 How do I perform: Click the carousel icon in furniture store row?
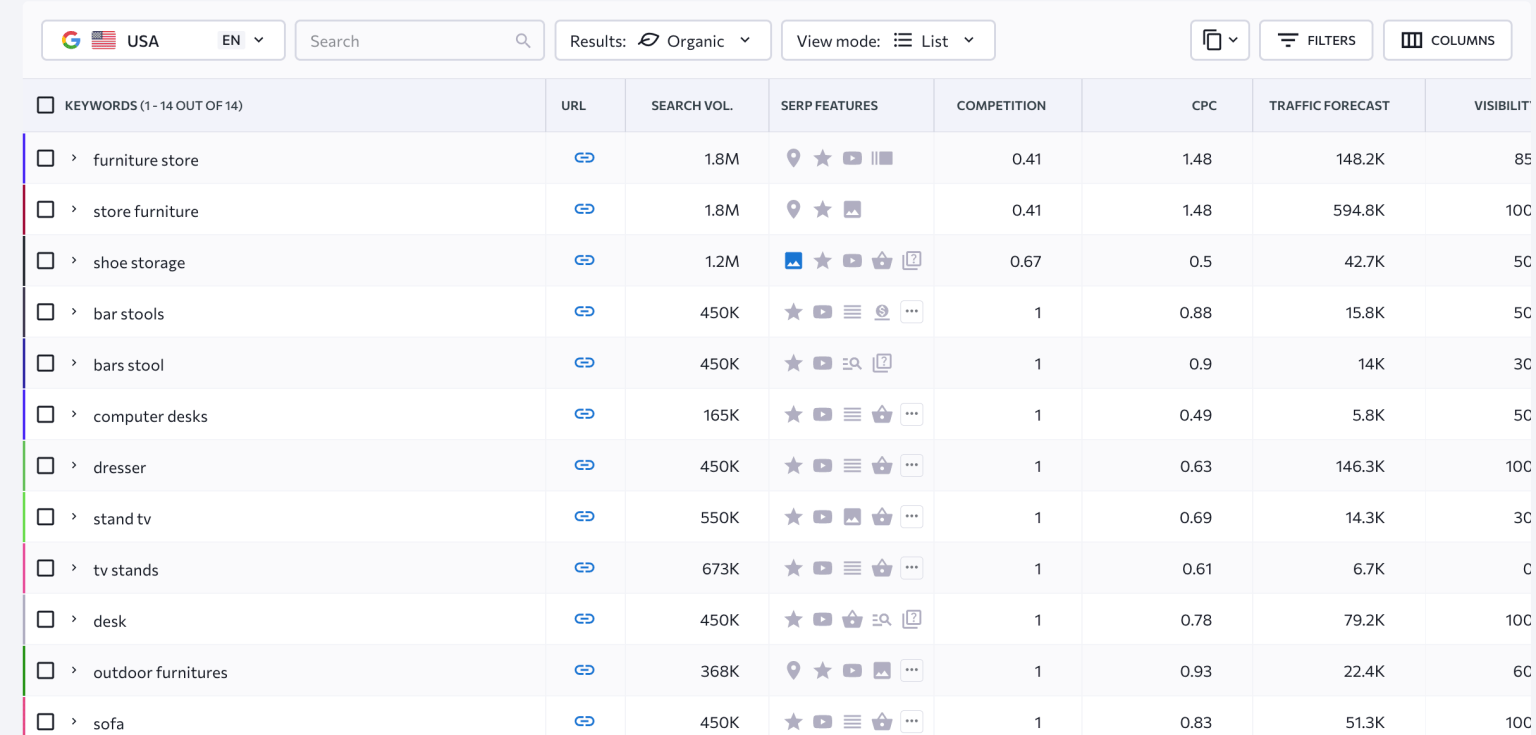[x=881, y=158]
